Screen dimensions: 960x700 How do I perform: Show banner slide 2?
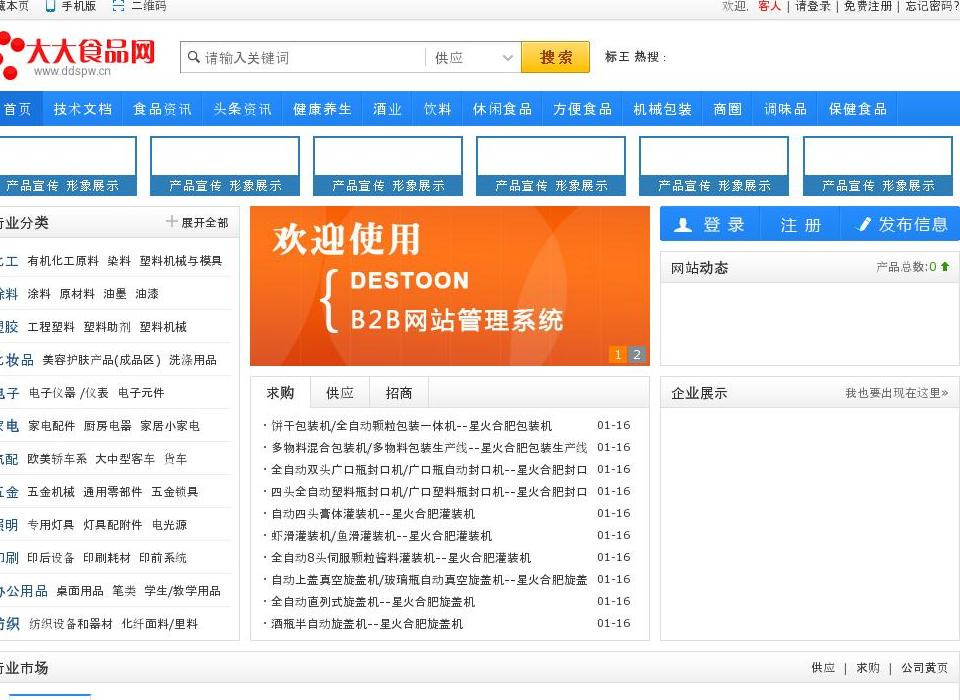coord(637,355)
